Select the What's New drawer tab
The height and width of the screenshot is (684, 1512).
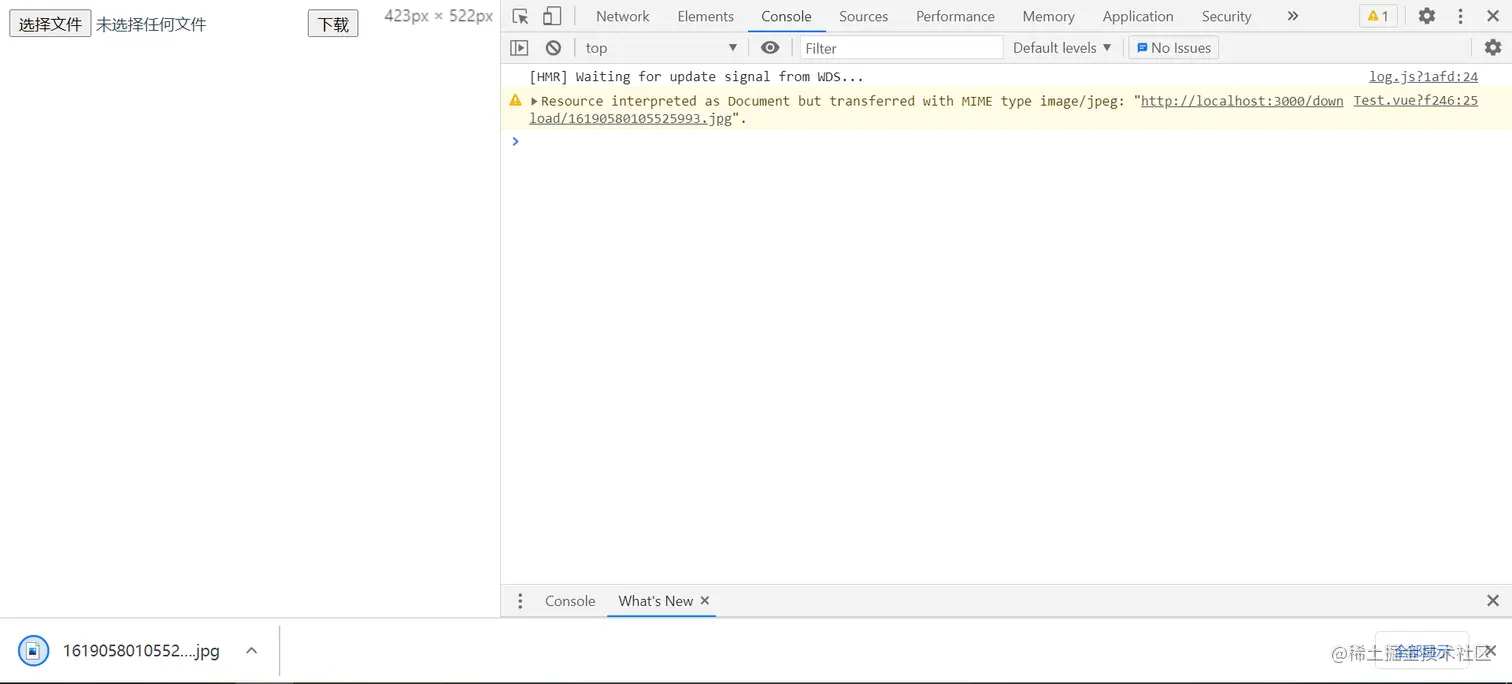point(655,601)
